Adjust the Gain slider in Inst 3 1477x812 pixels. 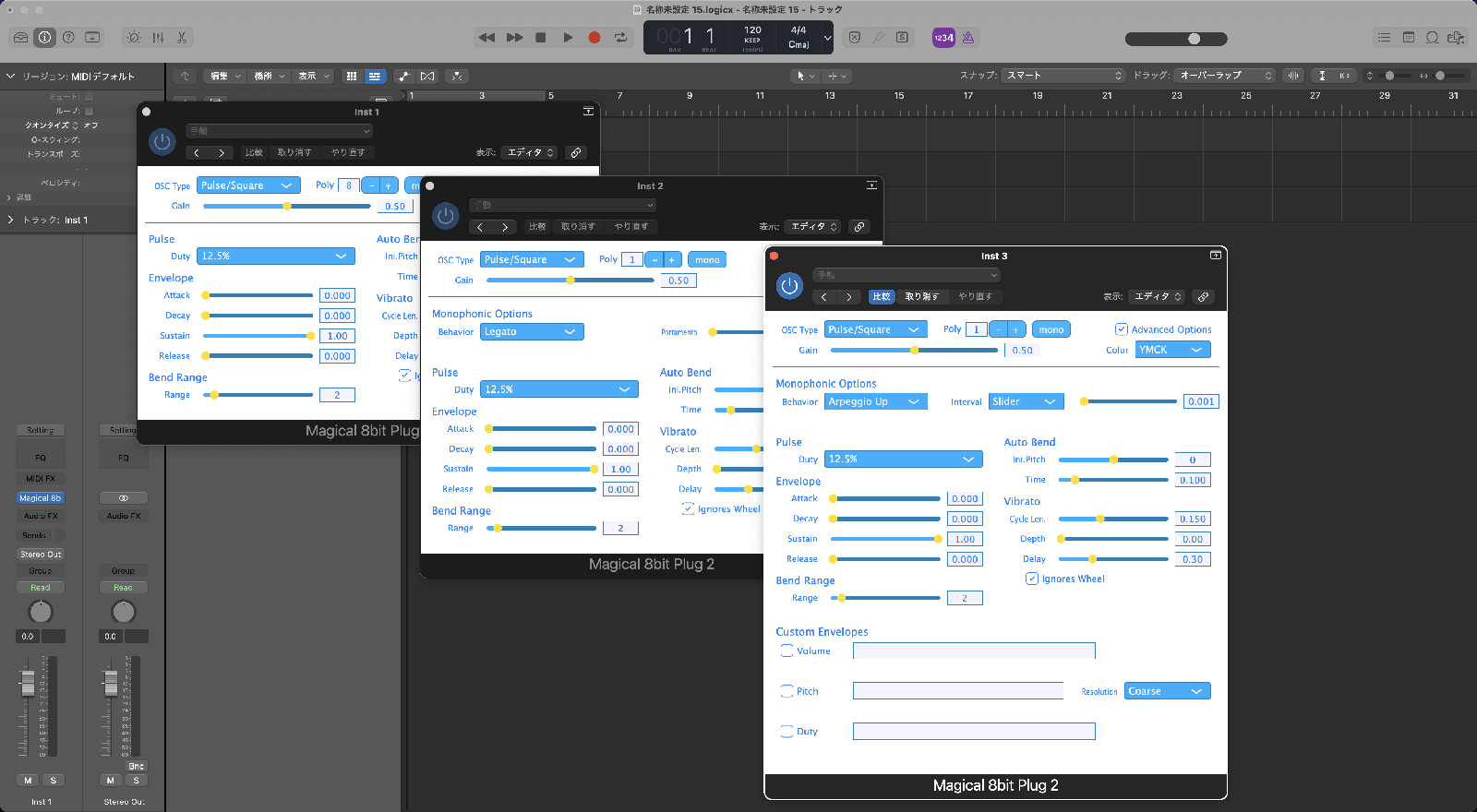coord(914,351)
